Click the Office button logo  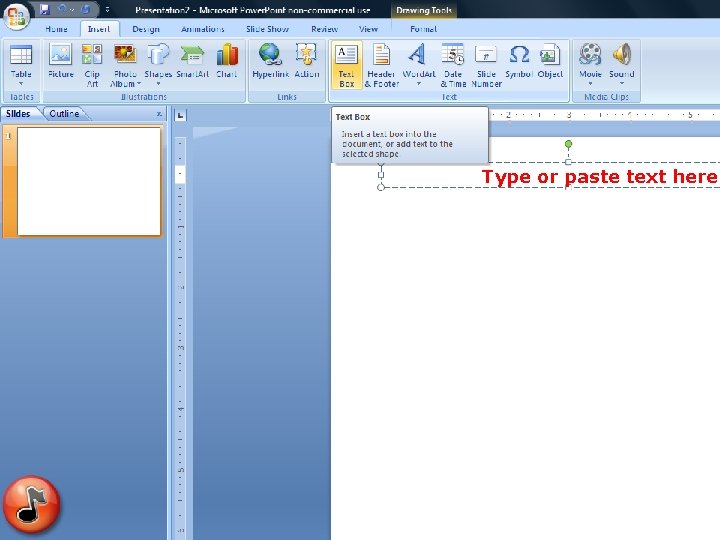(17, 17)
